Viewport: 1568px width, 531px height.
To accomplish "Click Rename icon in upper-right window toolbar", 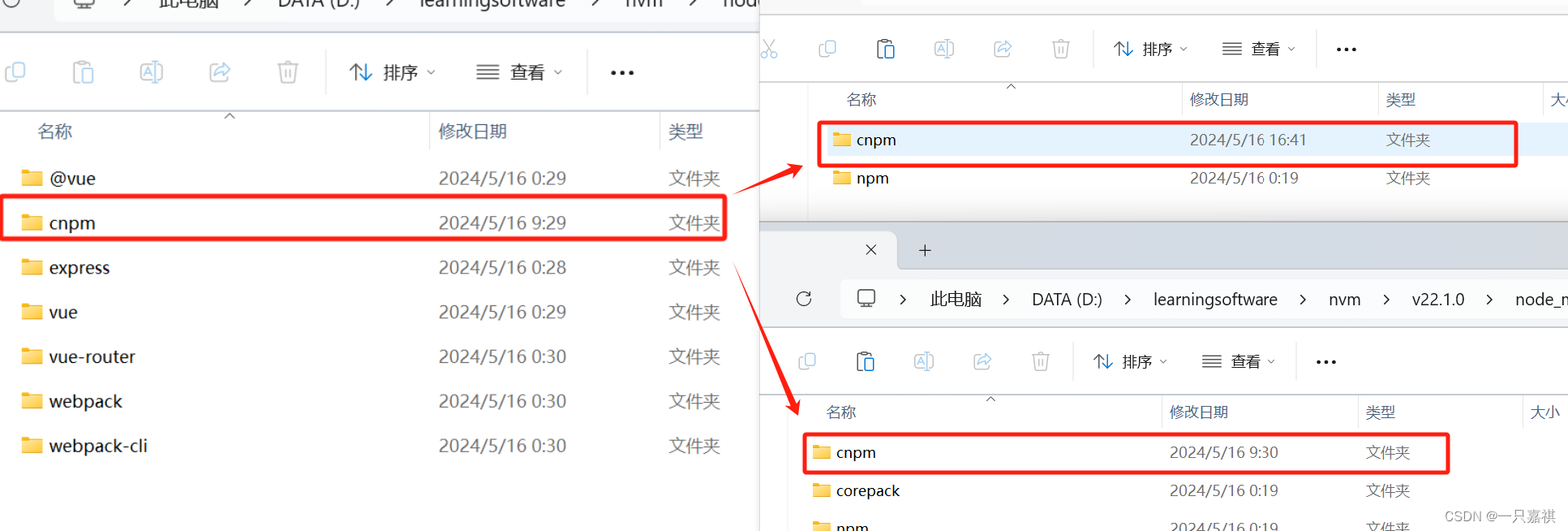I will (x=944, y=49).
